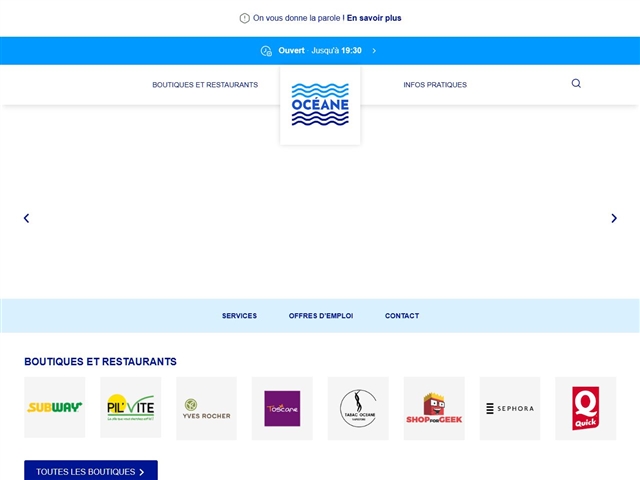
Task: Expand opening hours chevron arrow
Action: [374, 51]
